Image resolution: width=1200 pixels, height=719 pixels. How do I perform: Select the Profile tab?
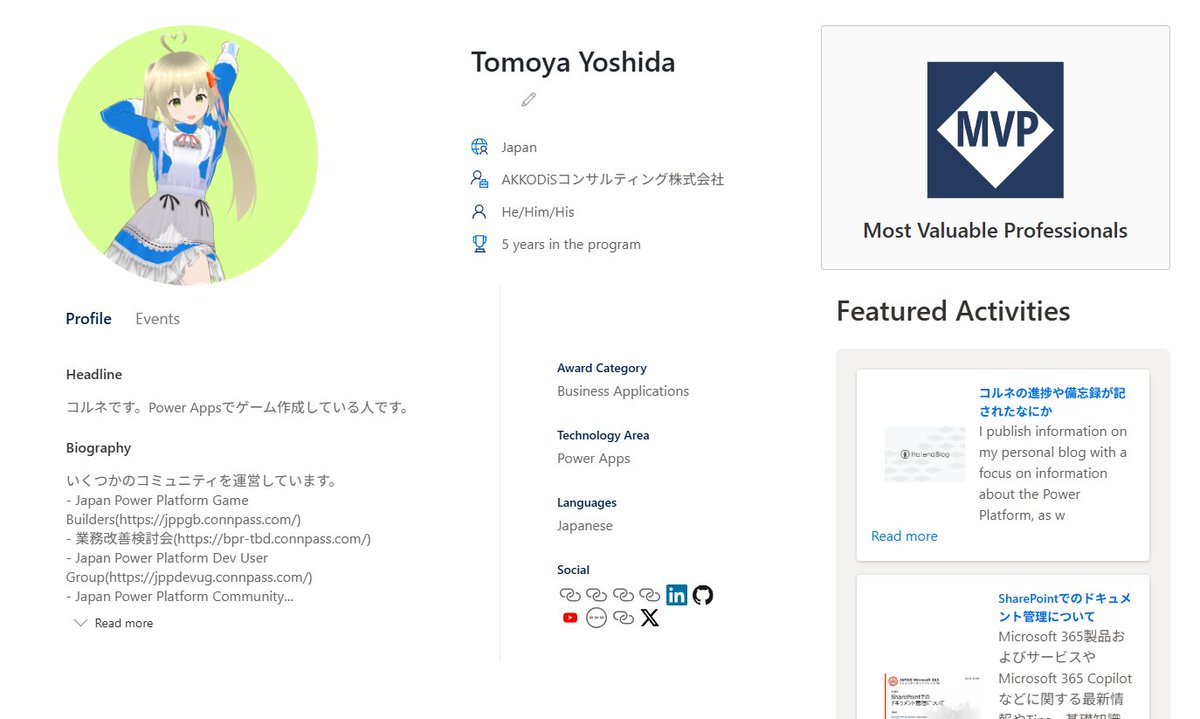coord(88,319)
